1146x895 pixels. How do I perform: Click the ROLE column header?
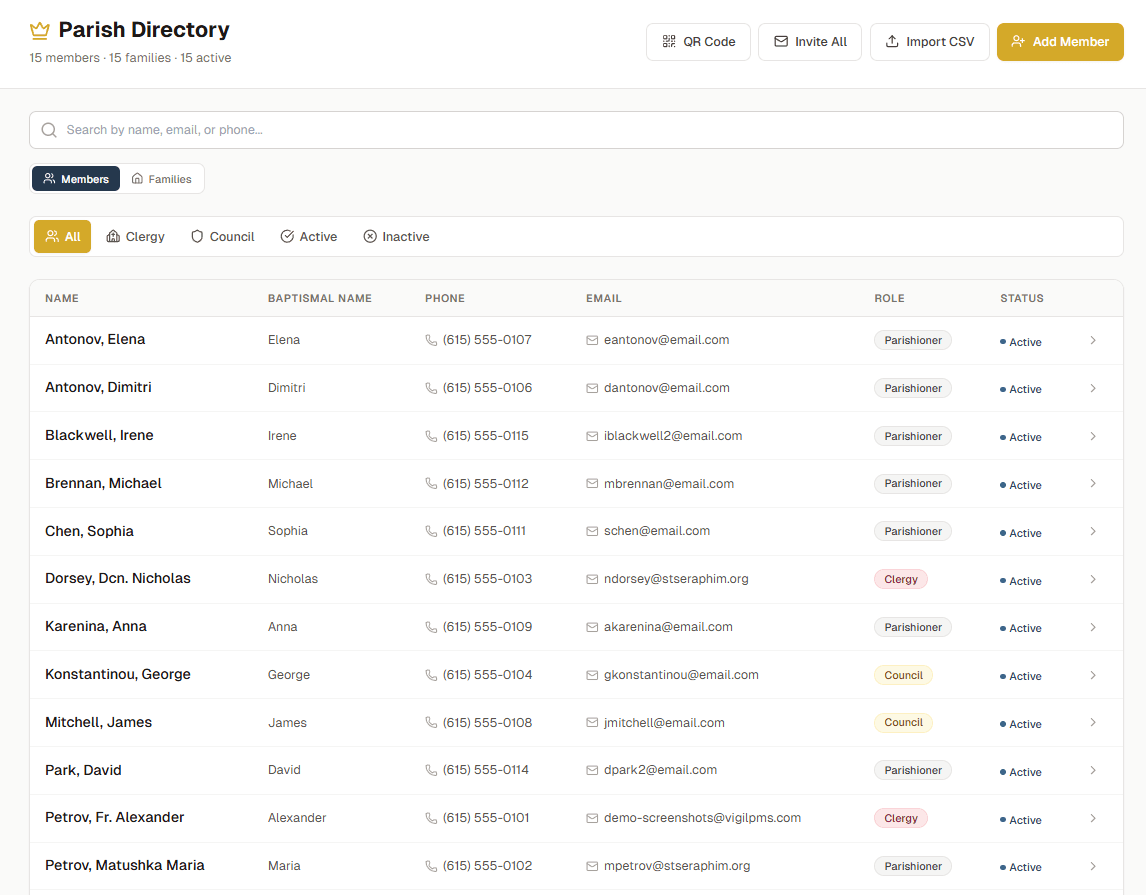click(x=889, y=298)
